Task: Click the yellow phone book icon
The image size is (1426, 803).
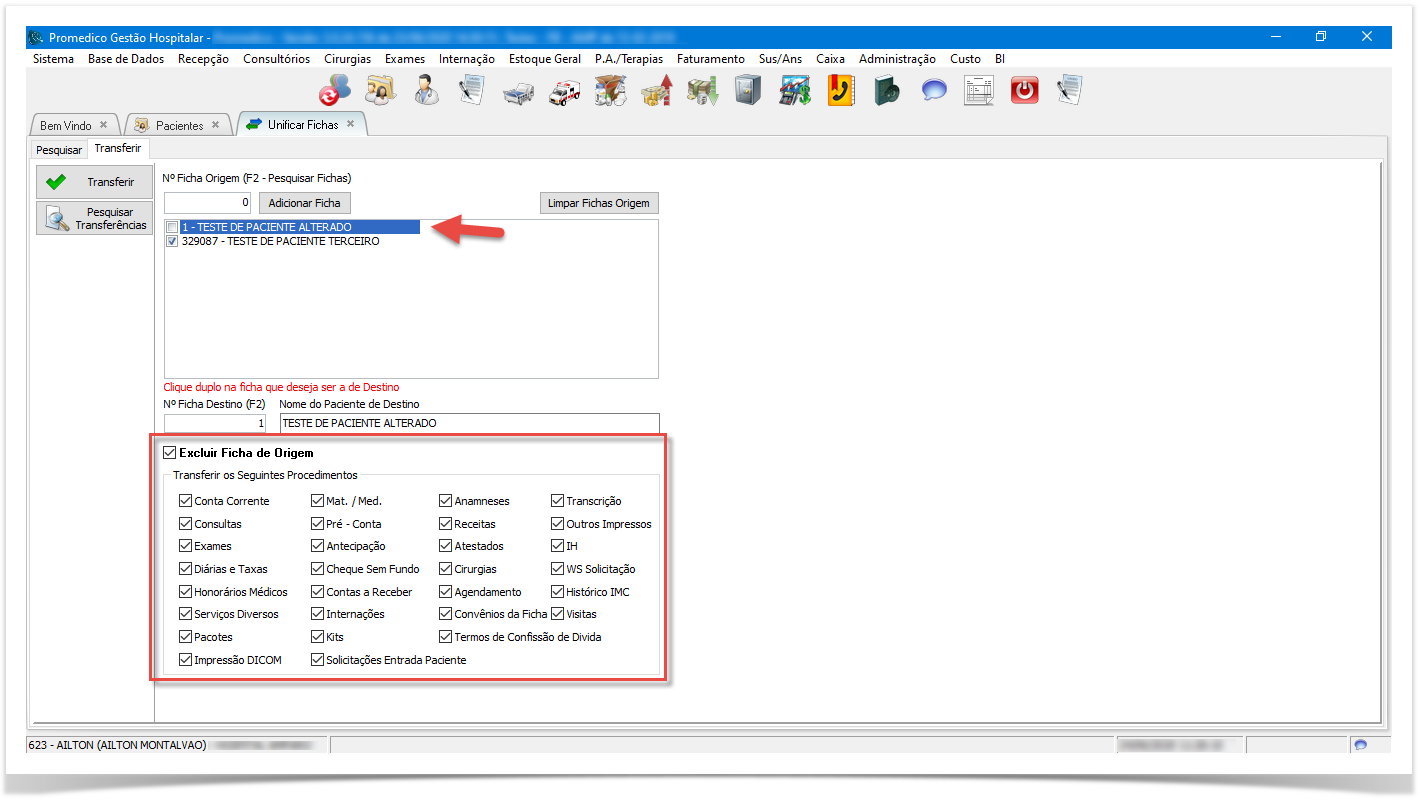Action: point(839,91)
